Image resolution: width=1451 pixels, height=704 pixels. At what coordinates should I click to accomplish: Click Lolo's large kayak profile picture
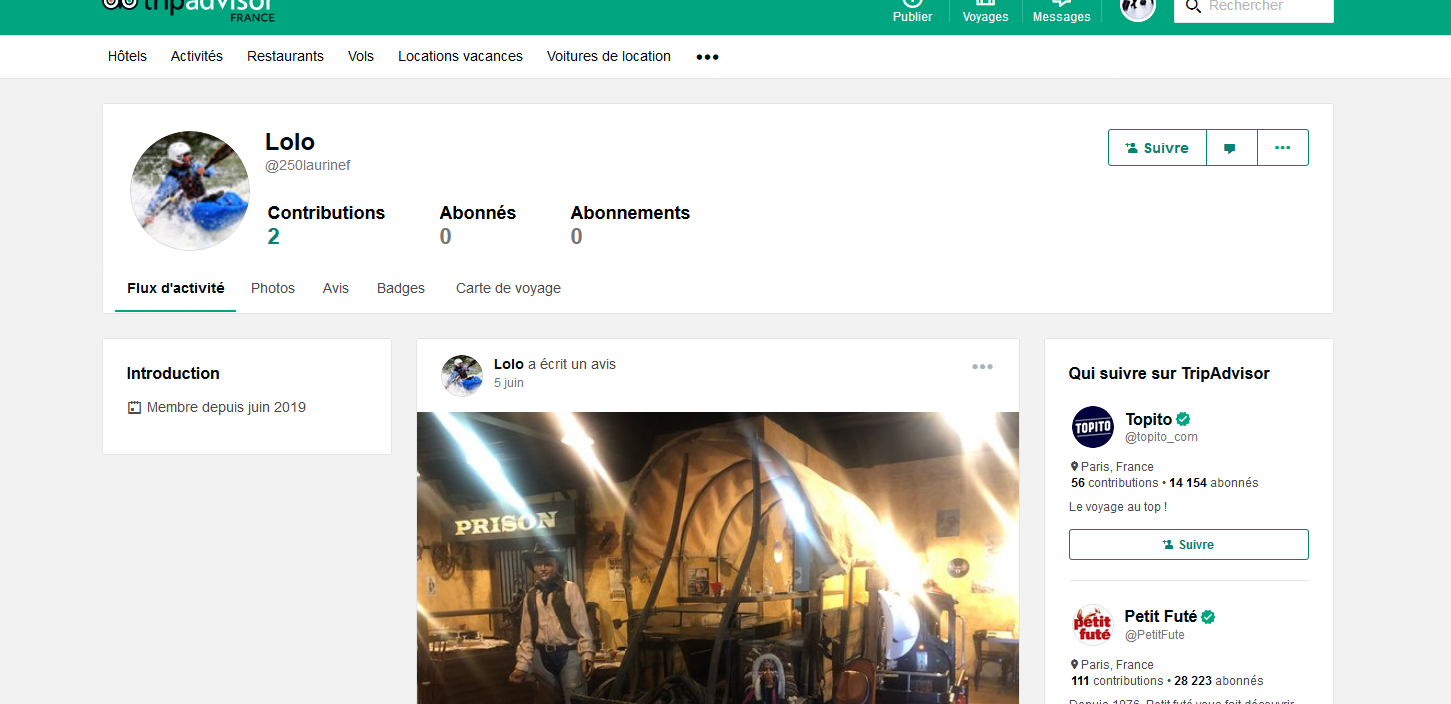(190, 190)
